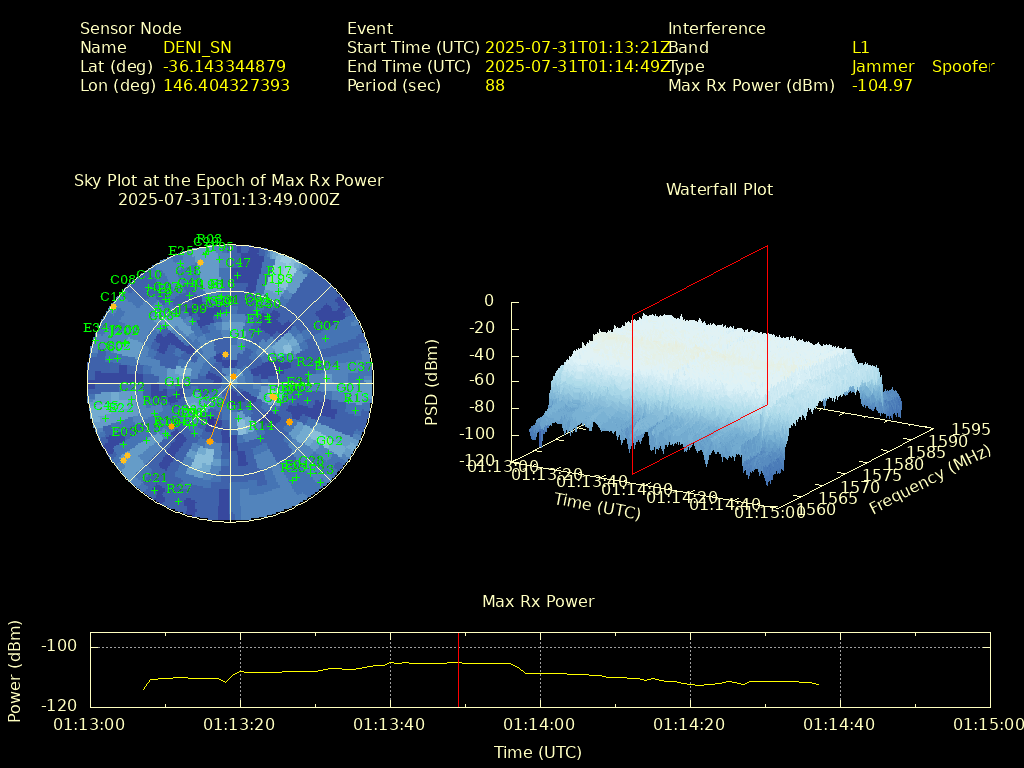Click the C47 satellite marker

238,274
